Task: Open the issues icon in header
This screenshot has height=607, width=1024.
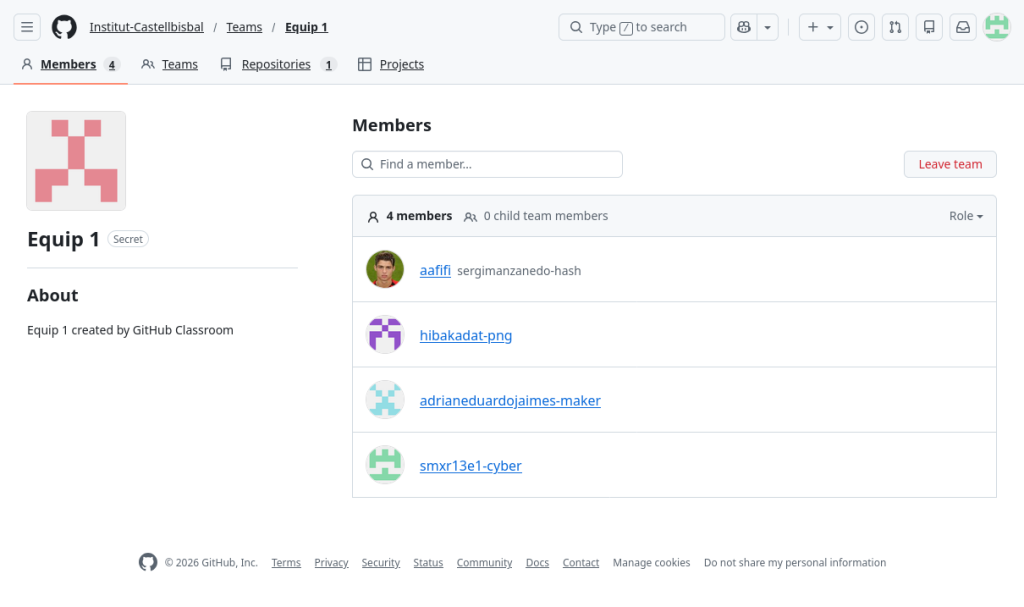Action: [861, 27]
